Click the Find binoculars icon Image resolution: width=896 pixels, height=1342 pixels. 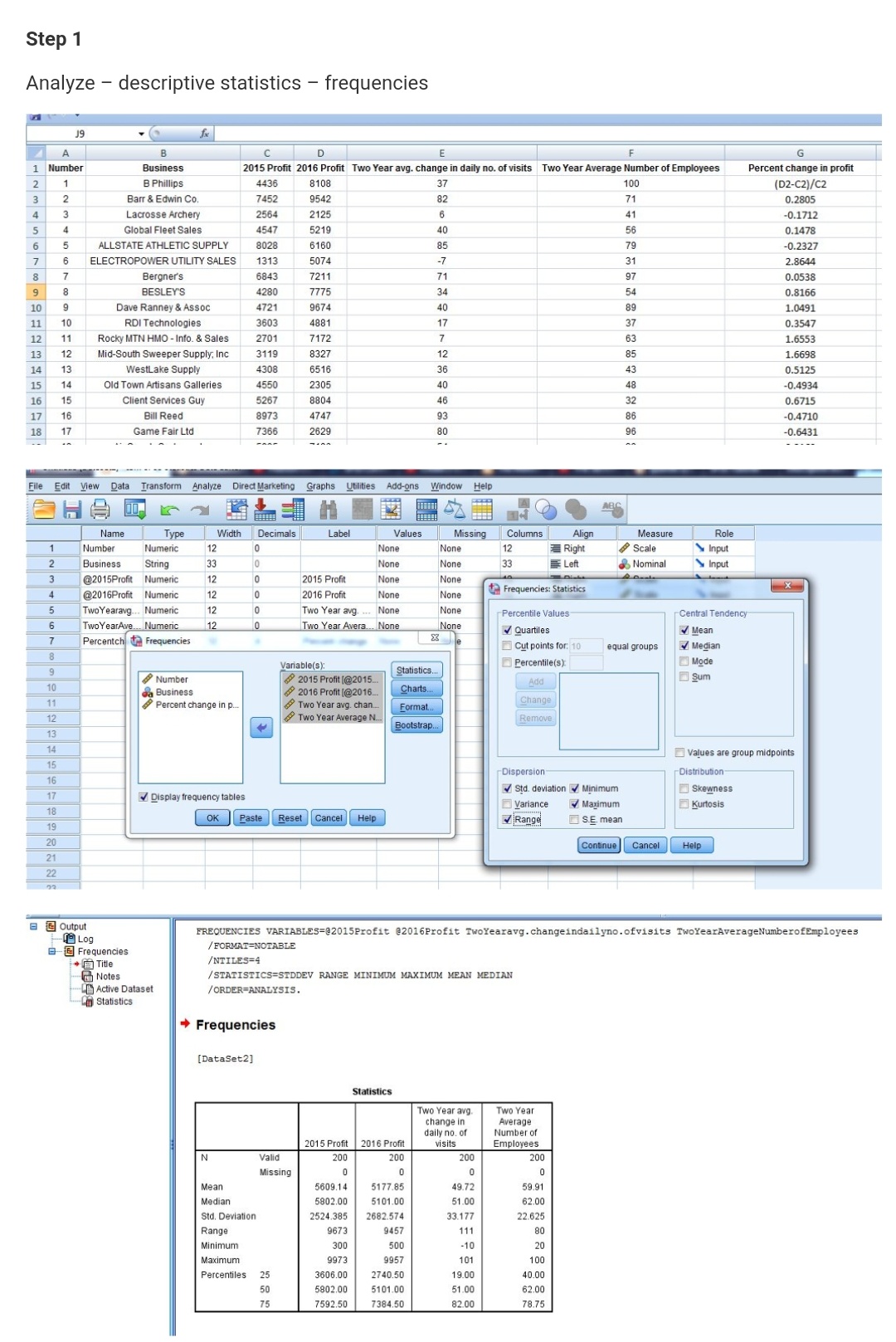(x=329, y=510)
